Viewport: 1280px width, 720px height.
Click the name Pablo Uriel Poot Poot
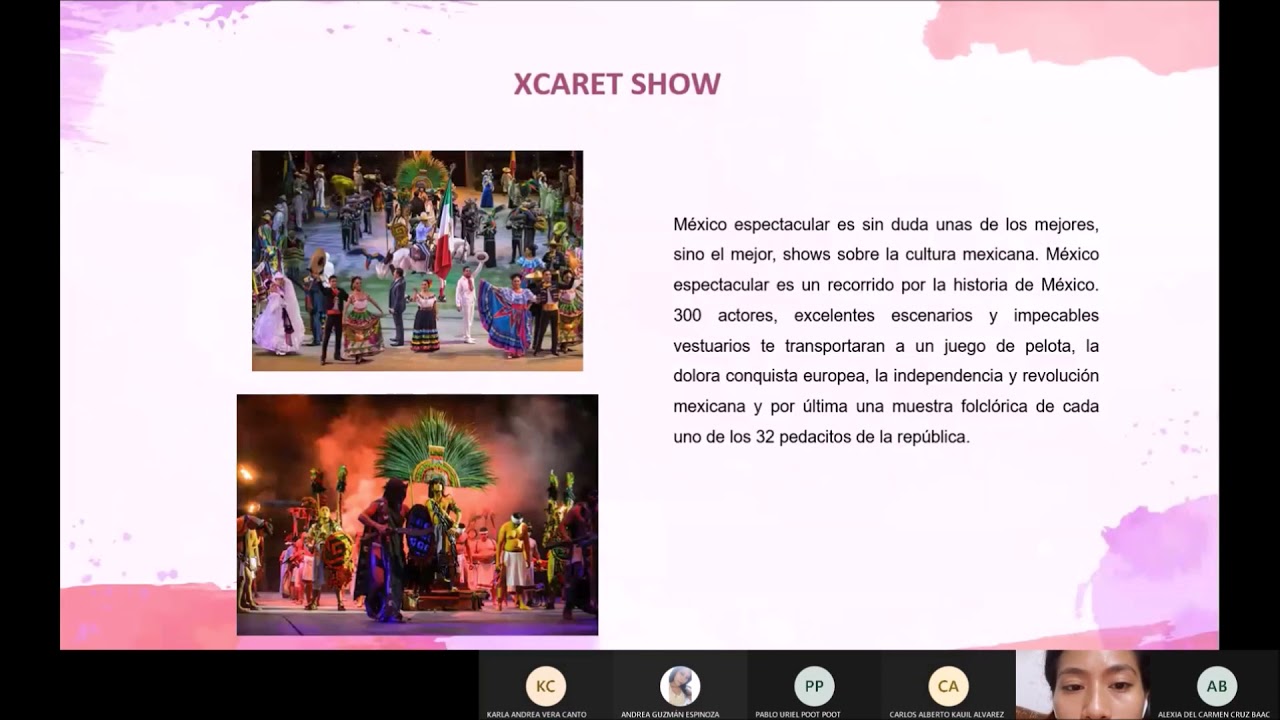(798, 715)
